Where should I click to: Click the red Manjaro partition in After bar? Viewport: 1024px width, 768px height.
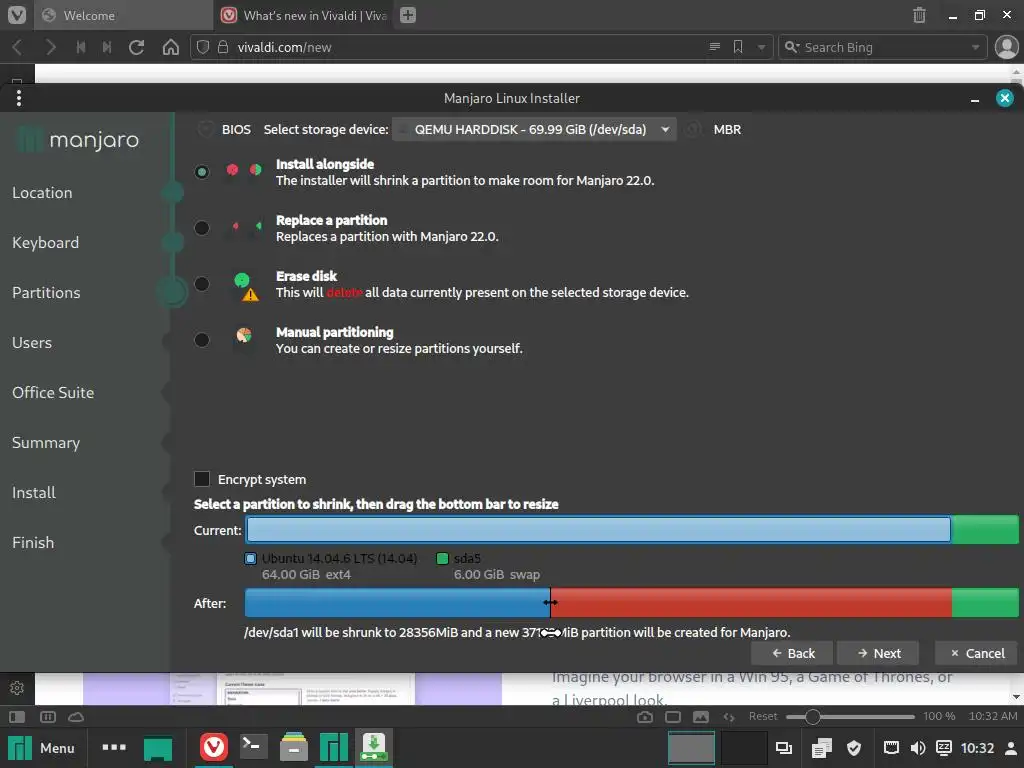[751, 603]
